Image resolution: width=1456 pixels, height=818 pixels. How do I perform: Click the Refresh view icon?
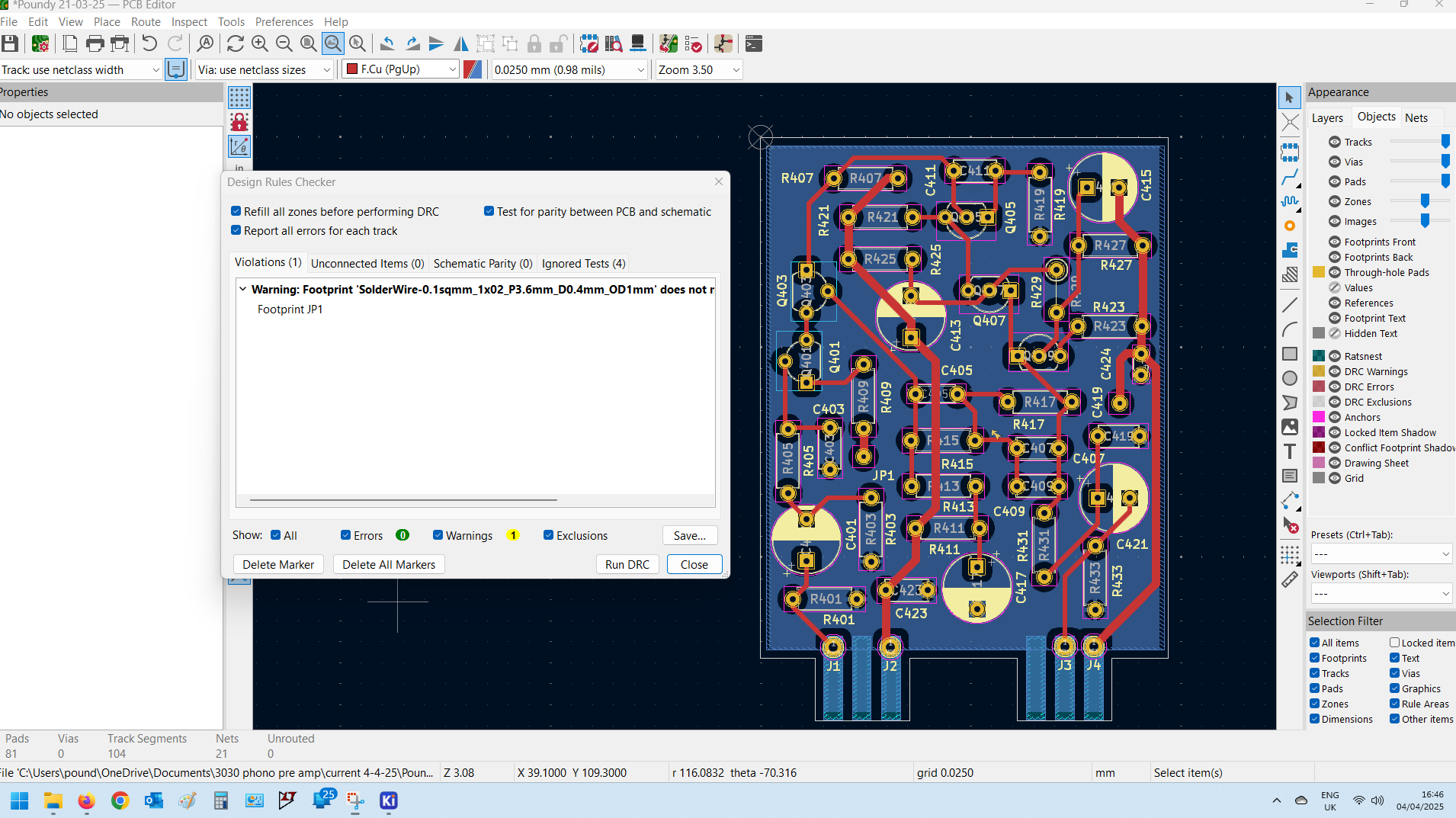click(236, 43)
